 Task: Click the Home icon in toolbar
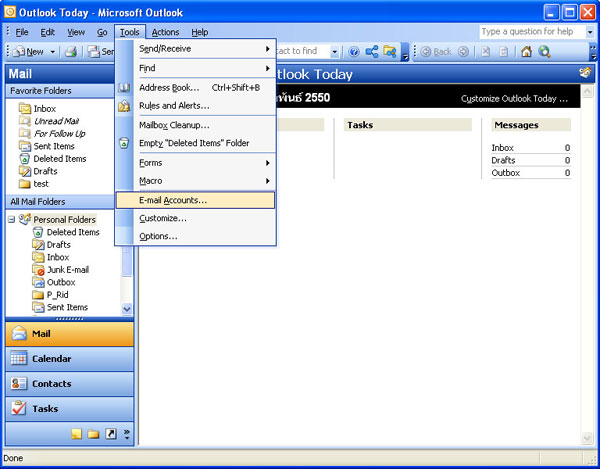pos(527,52)
